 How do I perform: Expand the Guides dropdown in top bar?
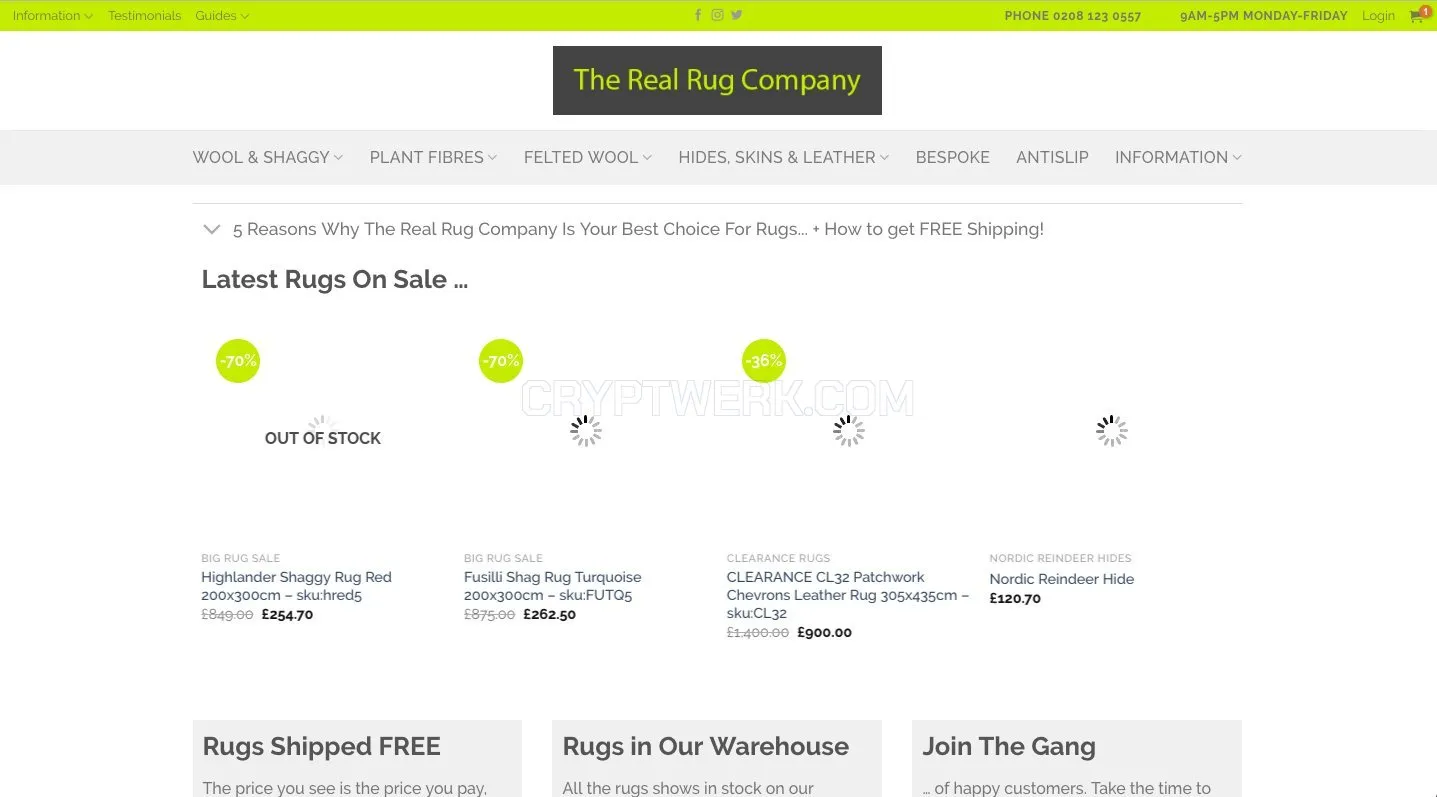tap(222, 16)
